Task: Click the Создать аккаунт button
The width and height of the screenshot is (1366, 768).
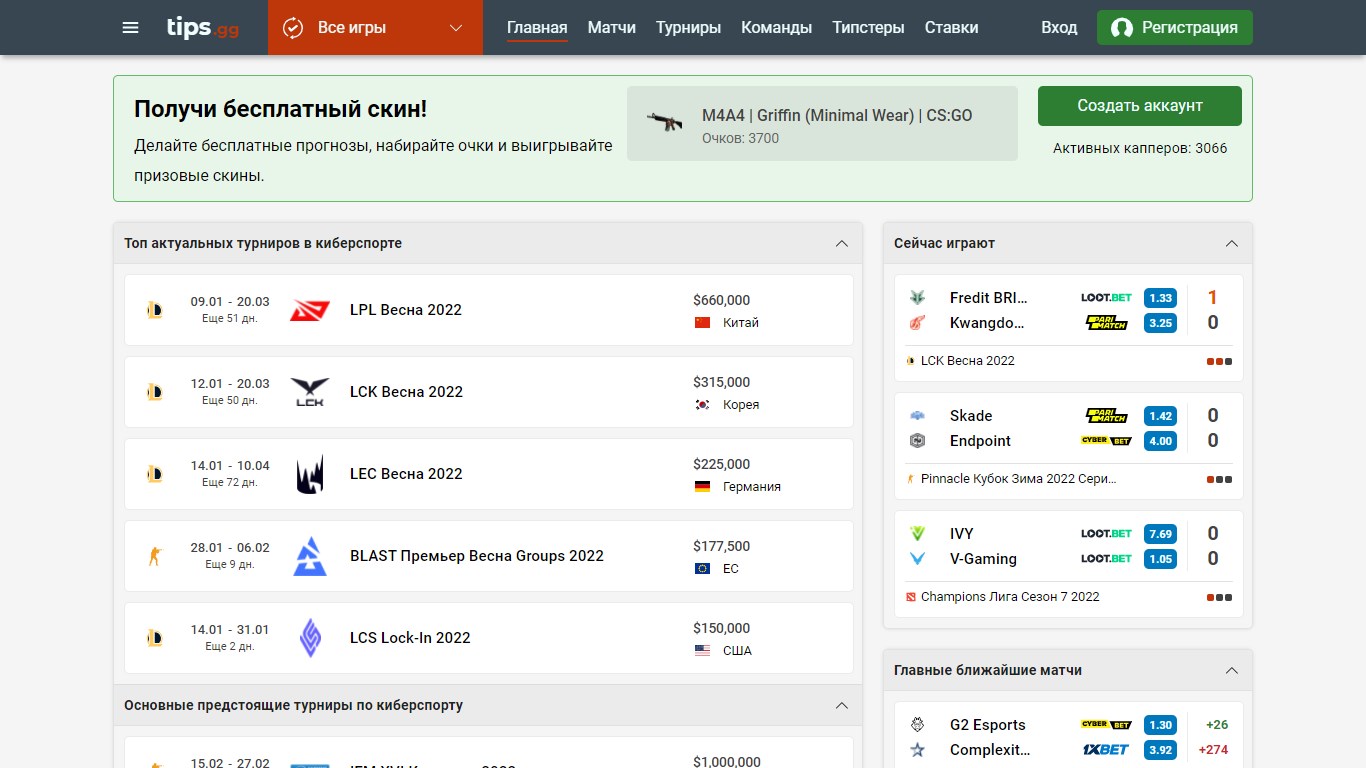Action: (1140, 106)
